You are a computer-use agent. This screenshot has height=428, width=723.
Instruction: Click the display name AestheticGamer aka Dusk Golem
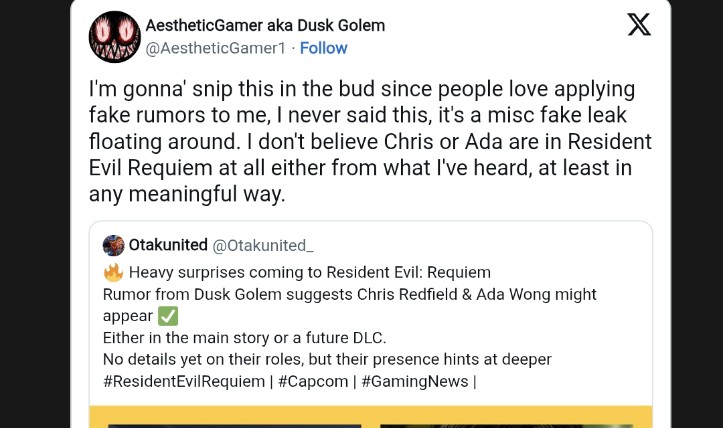click(x=265, y=25)
